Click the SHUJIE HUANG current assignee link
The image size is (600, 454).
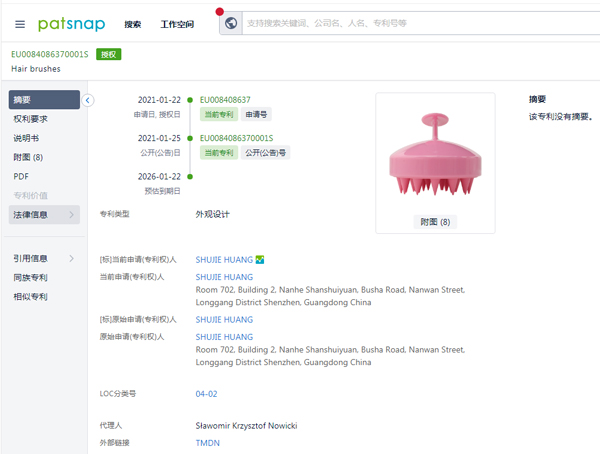[224, 277]
